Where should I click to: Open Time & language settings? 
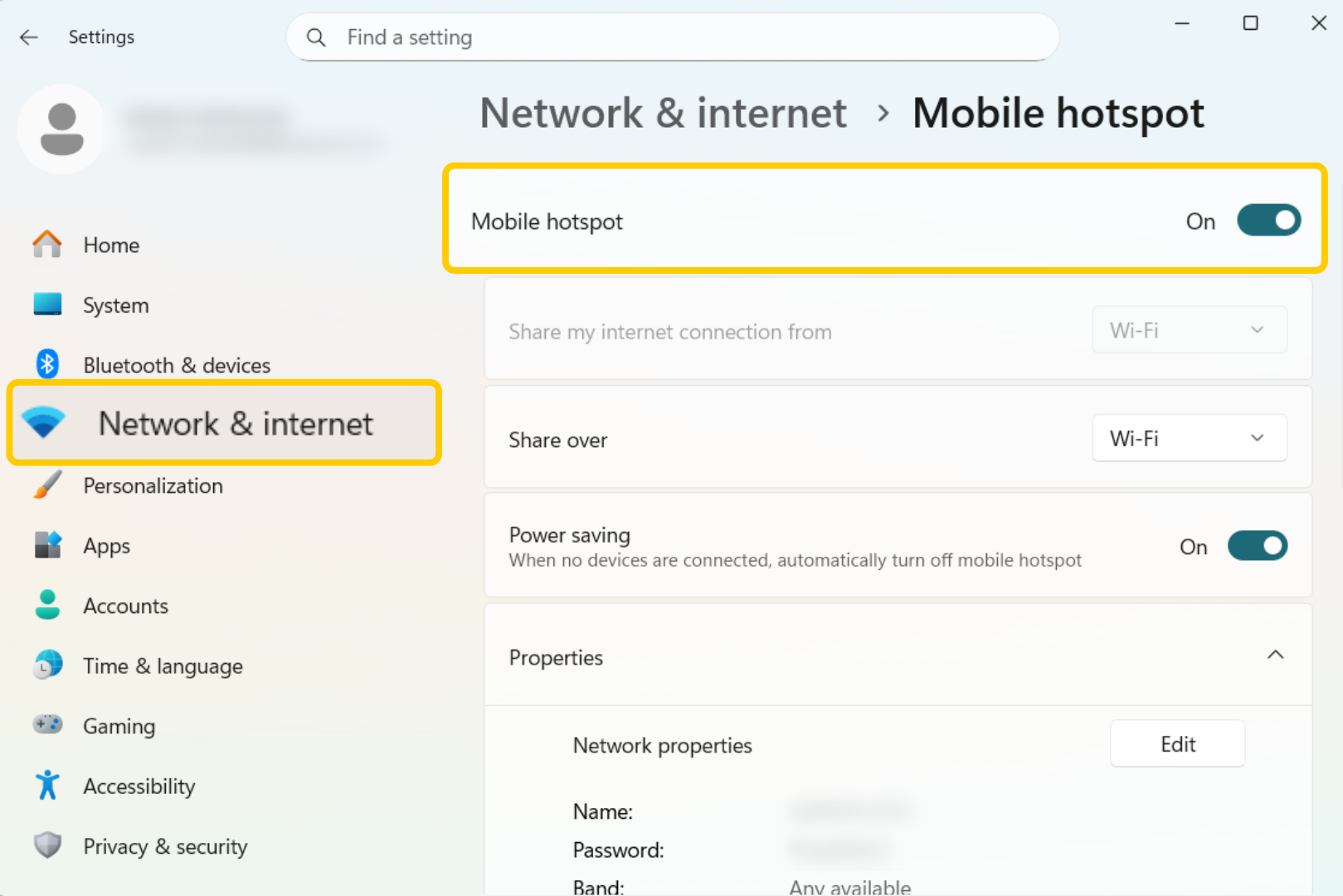tap(163, 665)
